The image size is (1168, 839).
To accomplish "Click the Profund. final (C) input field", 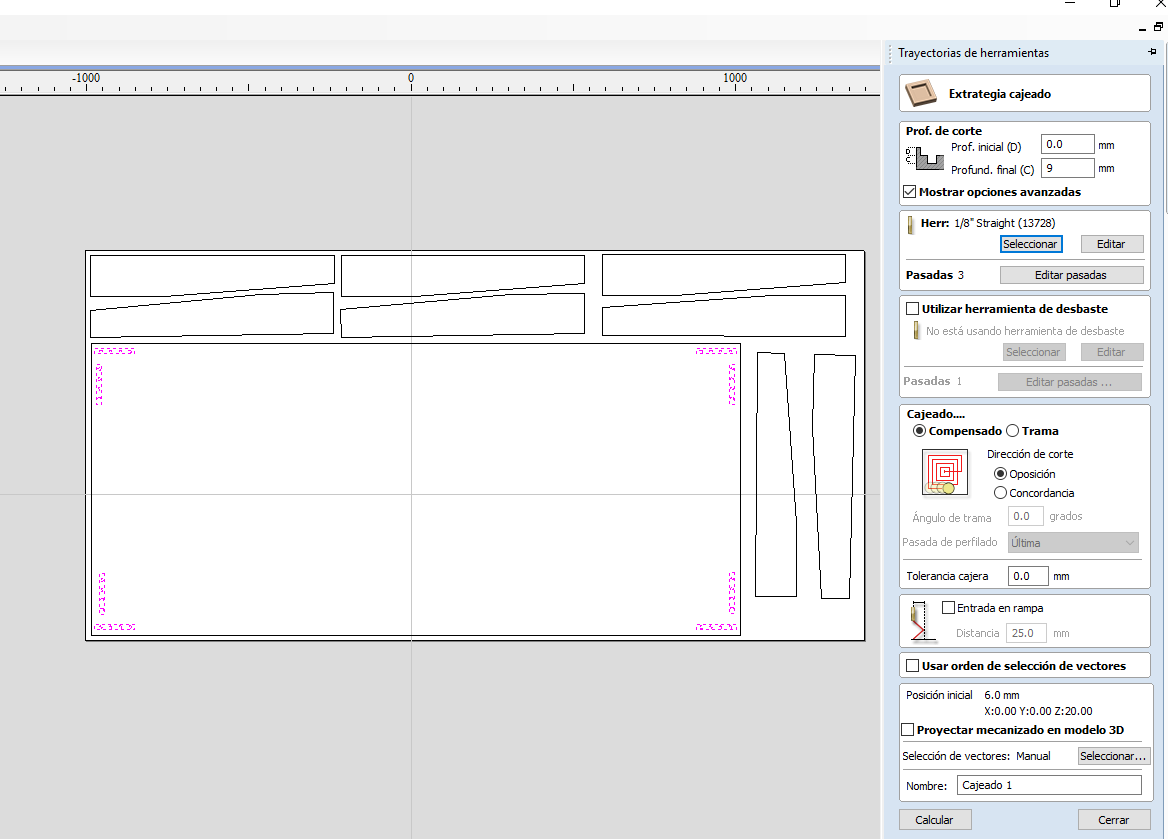I will click(1067, 168).
